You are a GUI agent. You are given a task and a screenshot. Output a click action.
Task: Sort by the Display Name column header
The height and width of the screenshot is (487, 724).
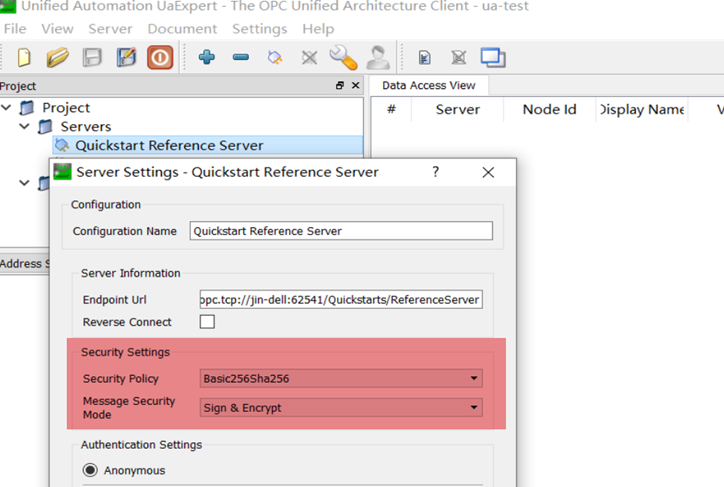point(642,109)
